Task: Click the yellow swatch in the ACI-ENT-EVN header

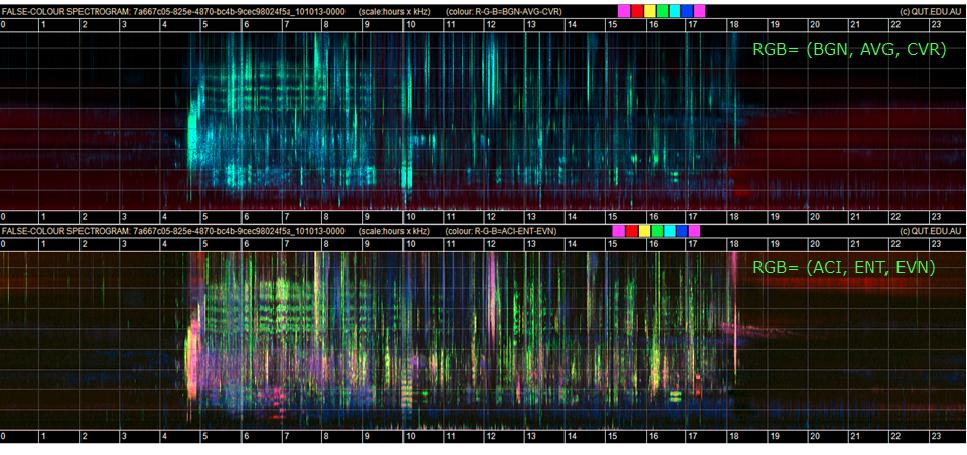Action: click(644, 231)
